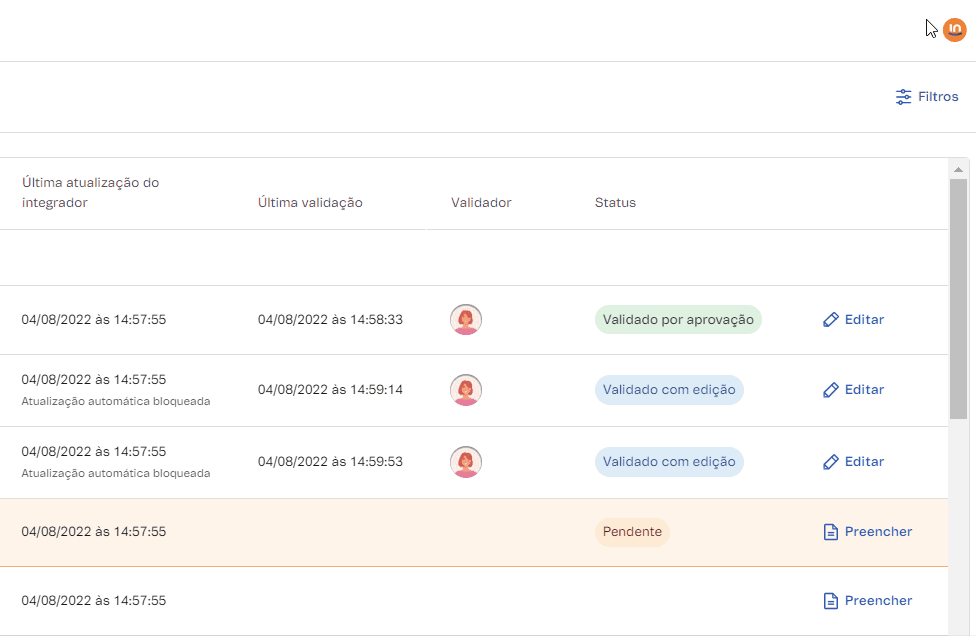Image resolution: width=976 pixels, height=636 pixels.
Task: Click Validado com edição badge in 14:59:14 row
Action: click(669, 390)
